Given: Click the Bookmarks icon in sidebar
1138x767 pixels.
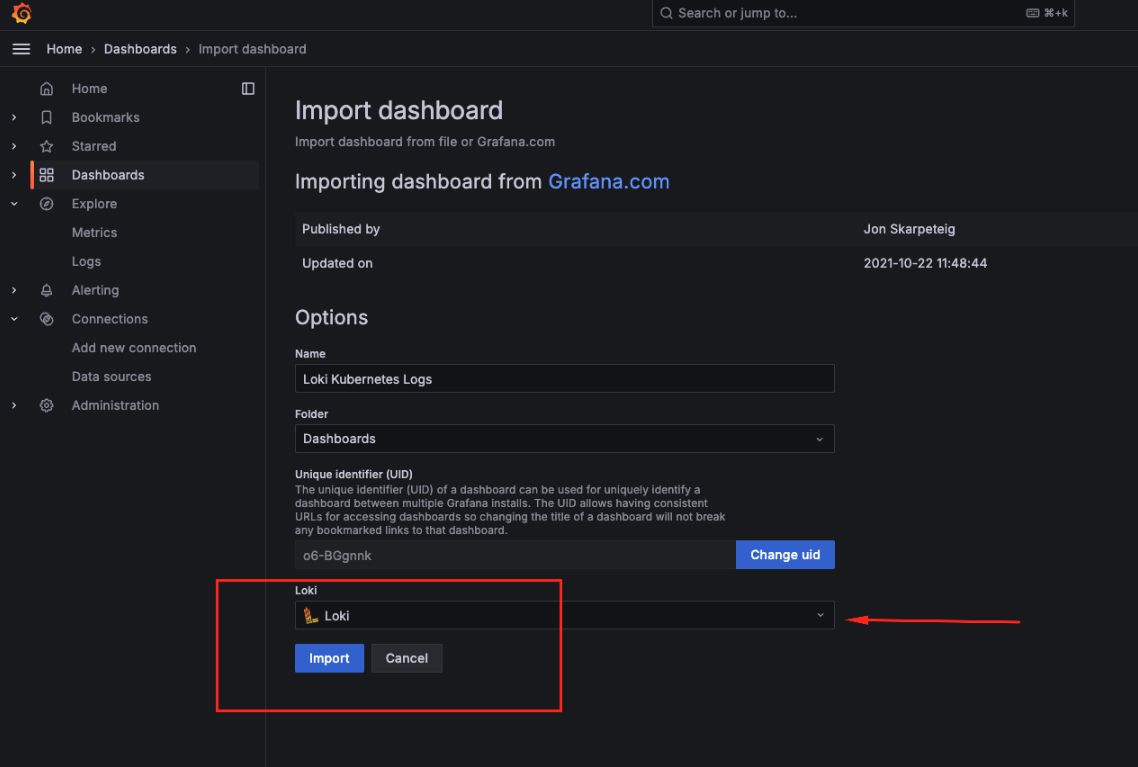Looking at the screenshot, I should click(46, 118).
